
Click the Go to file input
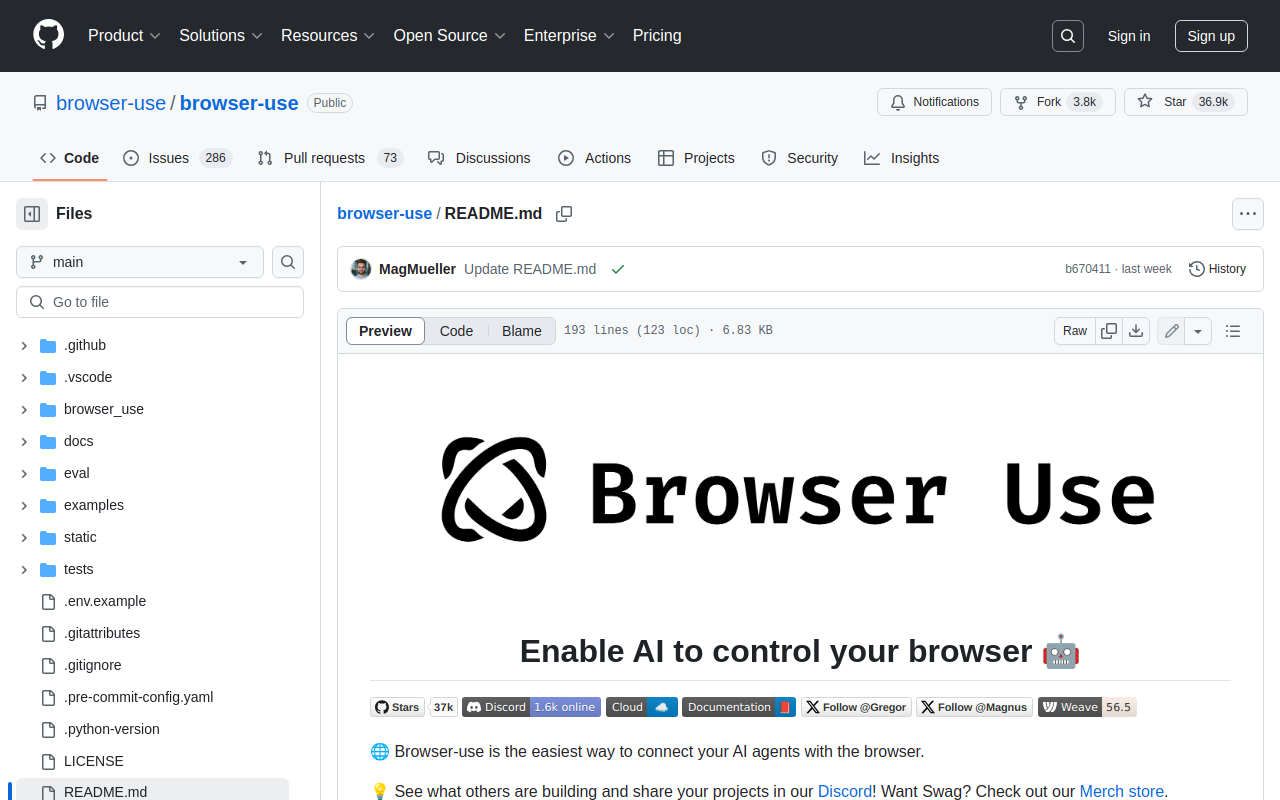pos(160,302)
